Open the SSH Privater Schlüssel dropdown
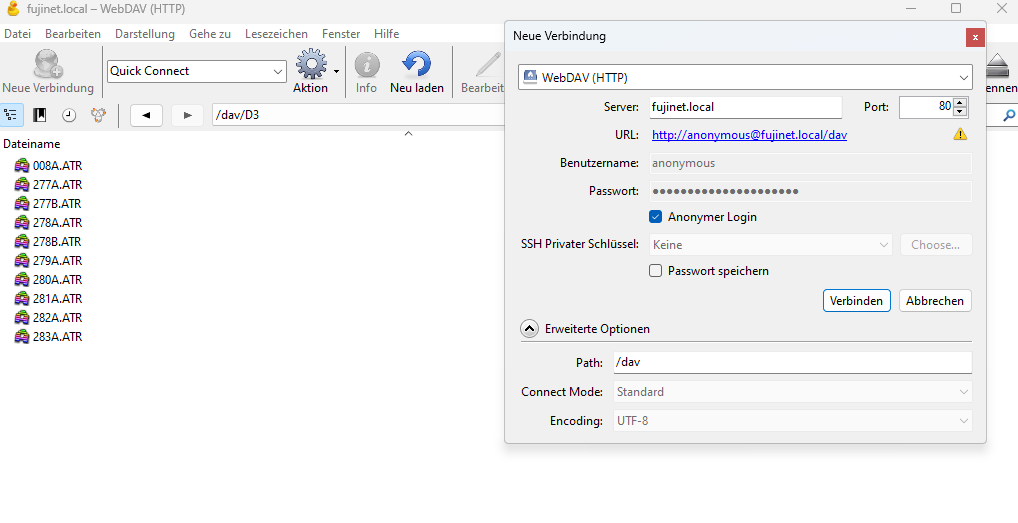1018x523 pixels. 771,245
